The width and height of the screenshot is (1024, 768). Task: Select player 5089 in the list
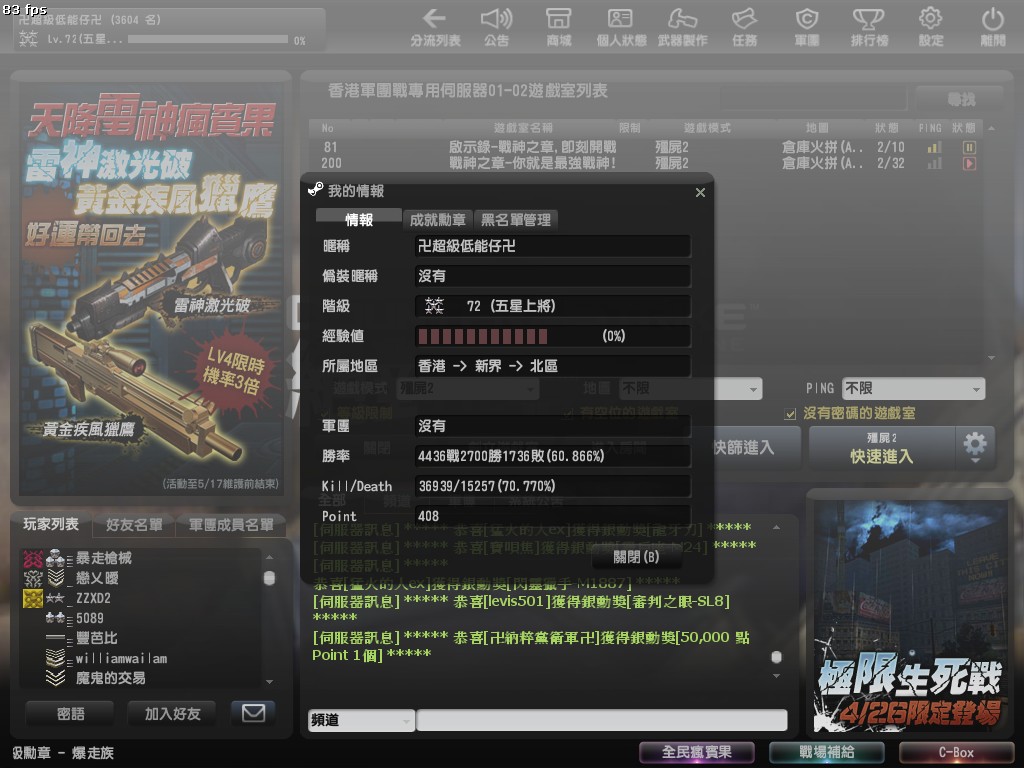pyautogui.click(x=140, y=618)
